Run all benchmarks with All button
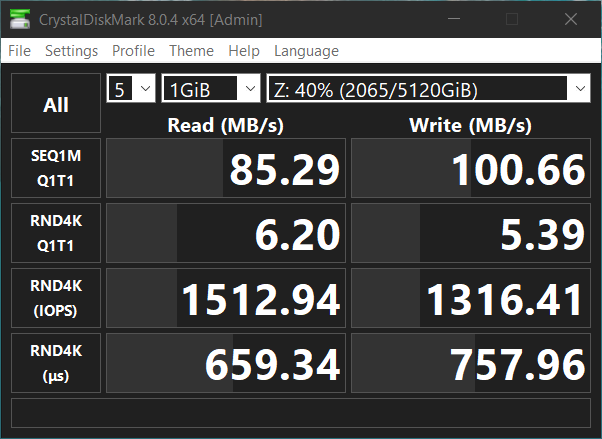Image resolution: width=602 pixels, height=439 pixels. (x=56, y=103)
